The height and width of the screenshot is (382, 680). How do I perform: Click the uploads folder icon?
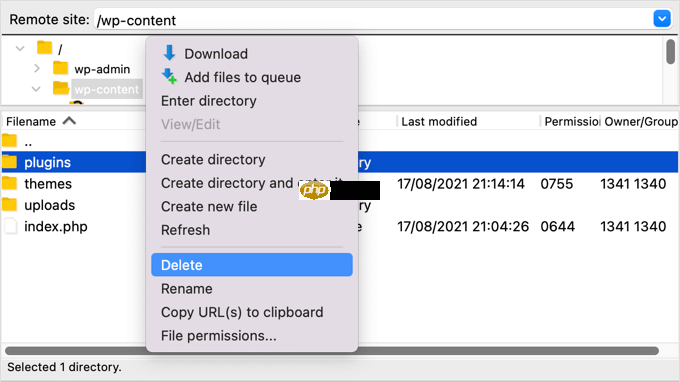pyautogui.click(x=10, y=204)
